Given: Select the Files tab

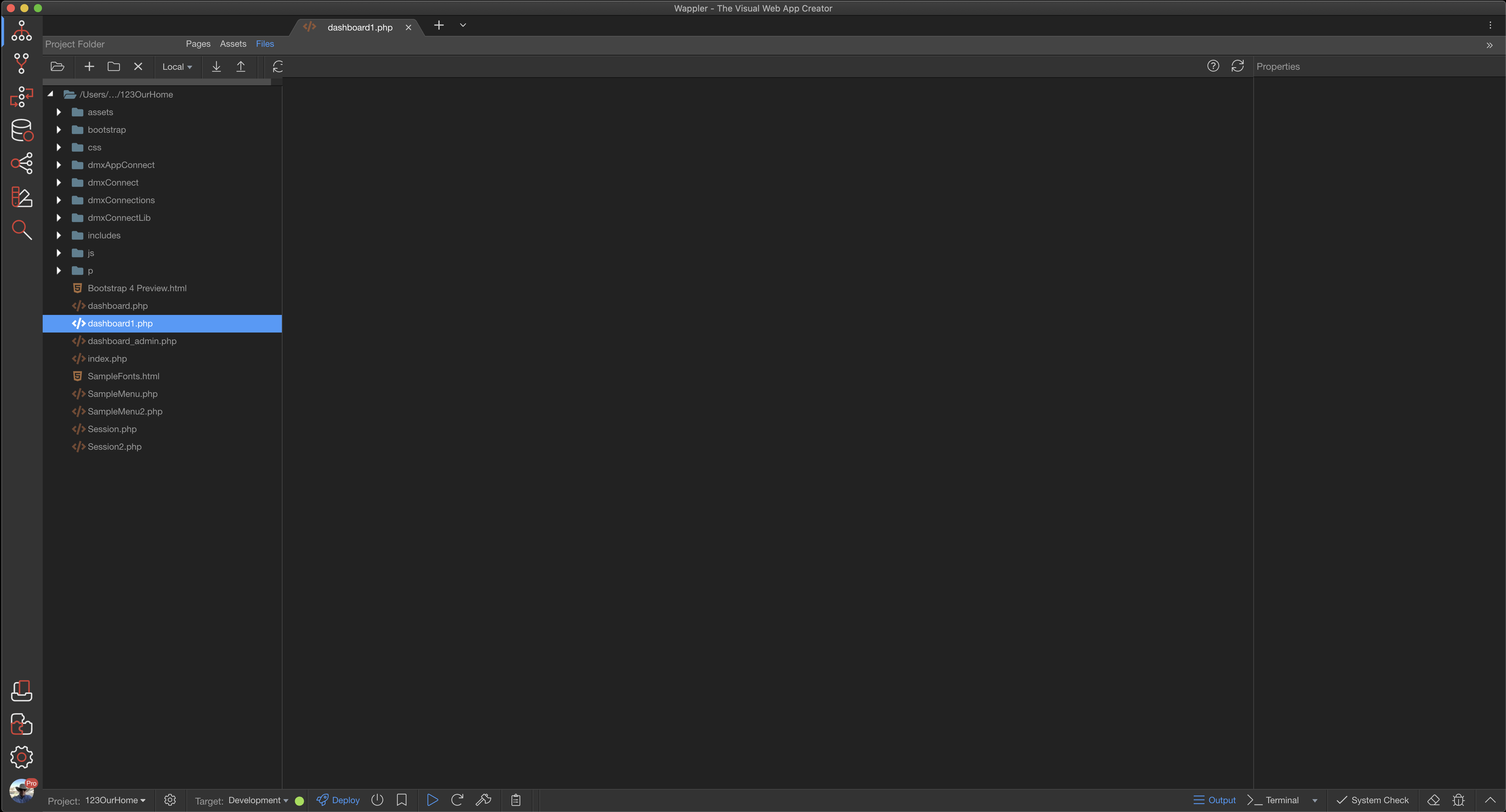Looking at the screenshot, I should 265,44.
